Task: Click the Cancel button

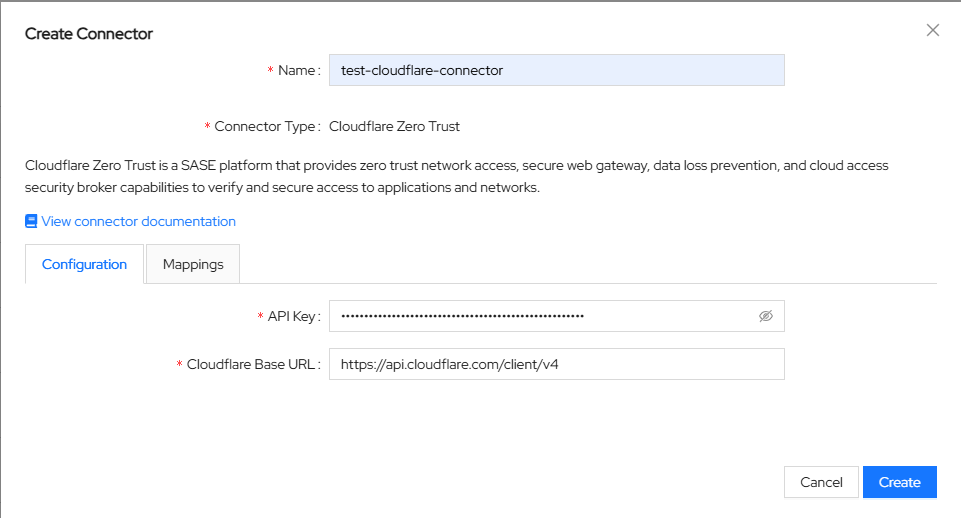Action: pyautogui.click(x=821, y=482)
